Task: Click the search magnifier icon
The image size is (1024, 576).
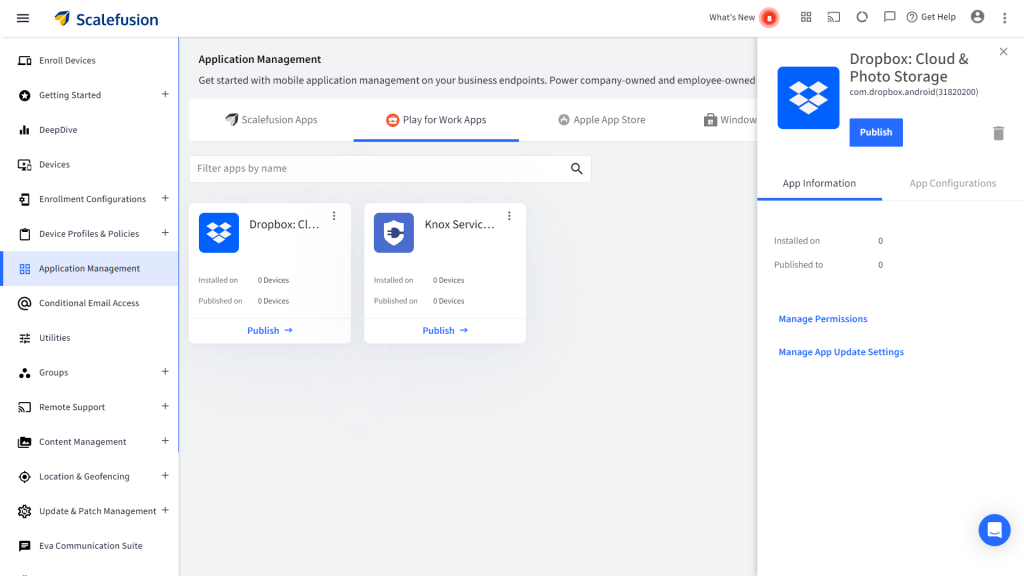Action: click(577, 168)
